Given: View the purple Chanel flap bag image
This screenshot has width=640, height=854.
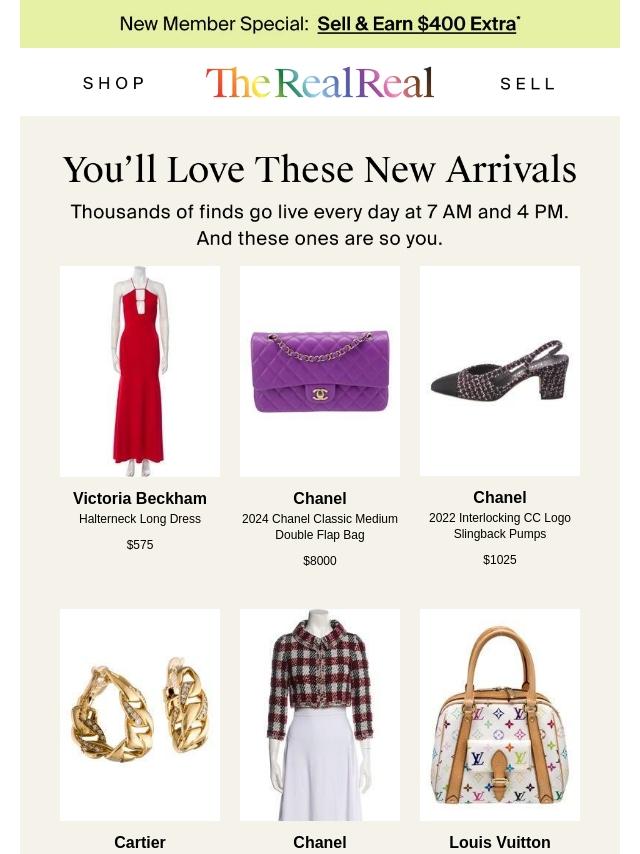Looking at the screenshot, I should pos(320,371).
